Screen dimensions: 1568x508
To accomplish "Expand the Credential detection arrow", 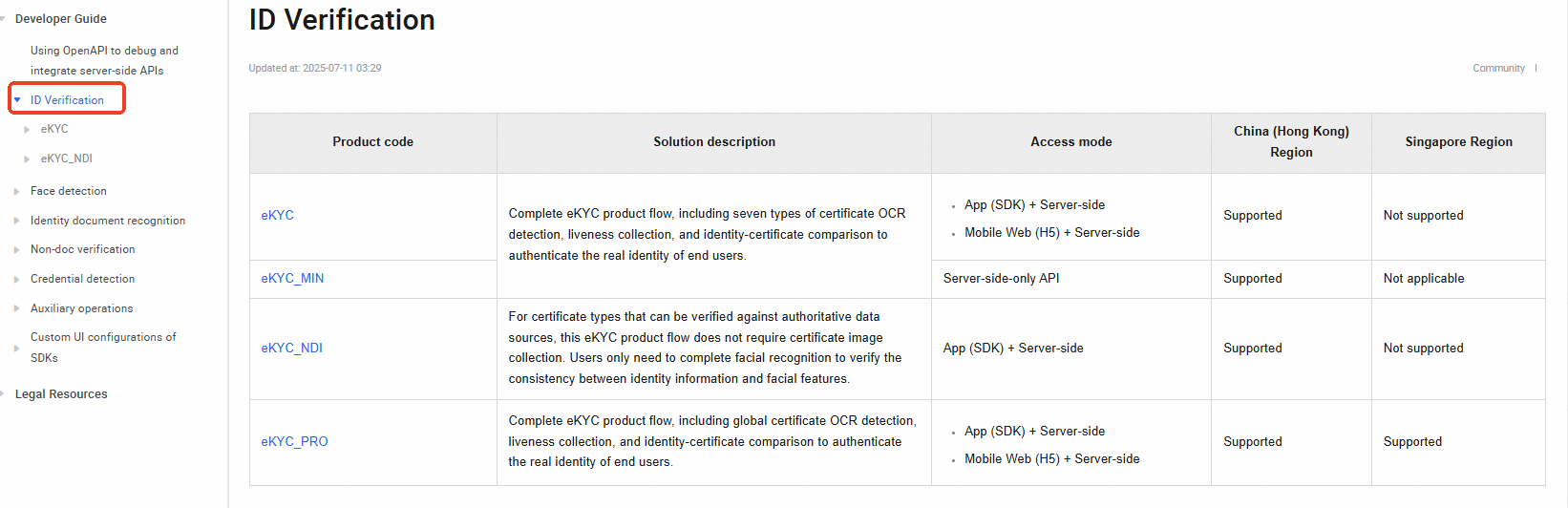I will [x=17, y=280].
